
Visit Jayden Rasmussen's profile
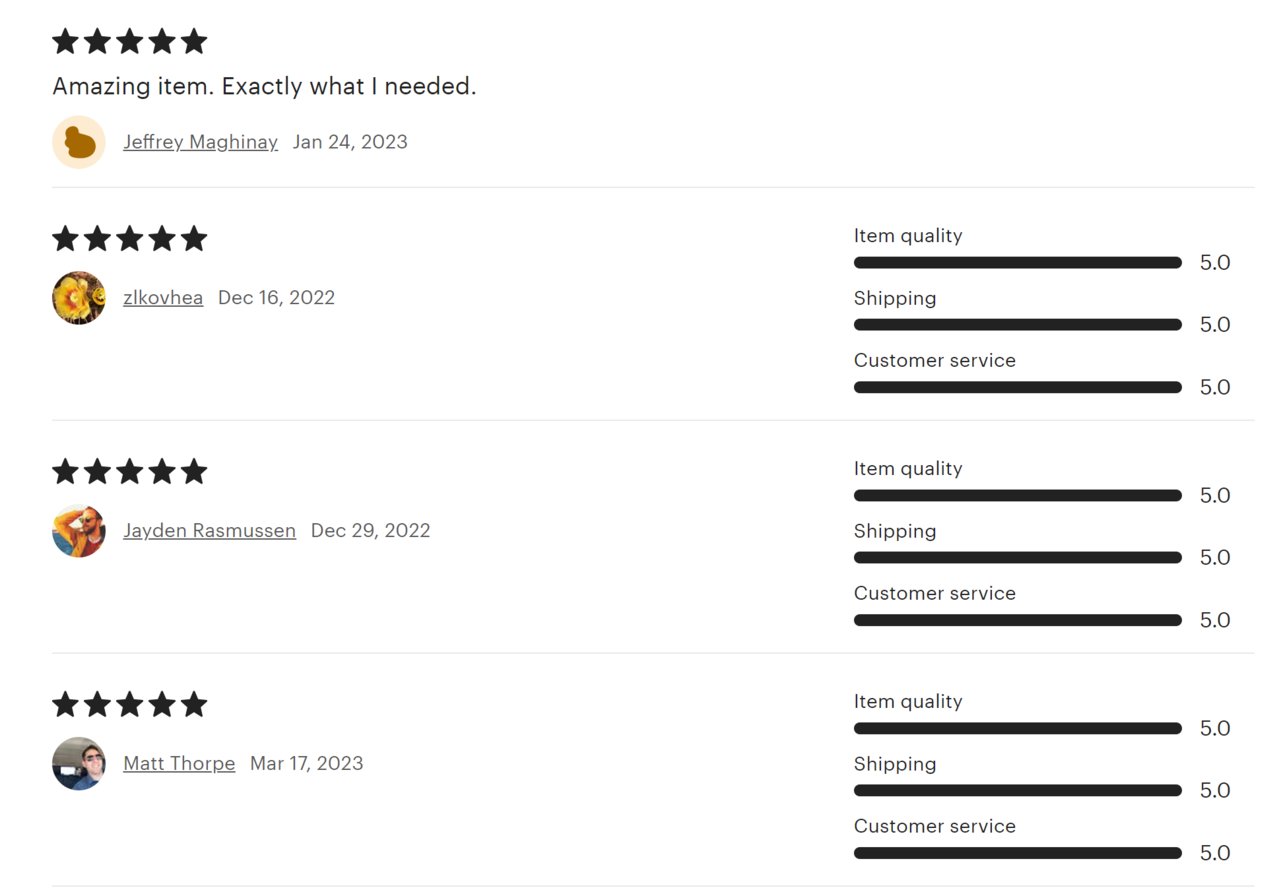point(209,531)
